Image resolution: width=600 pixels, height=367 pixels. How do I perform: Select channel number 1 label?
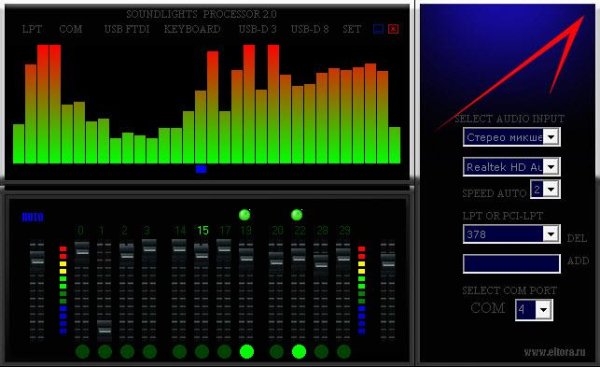102,230
